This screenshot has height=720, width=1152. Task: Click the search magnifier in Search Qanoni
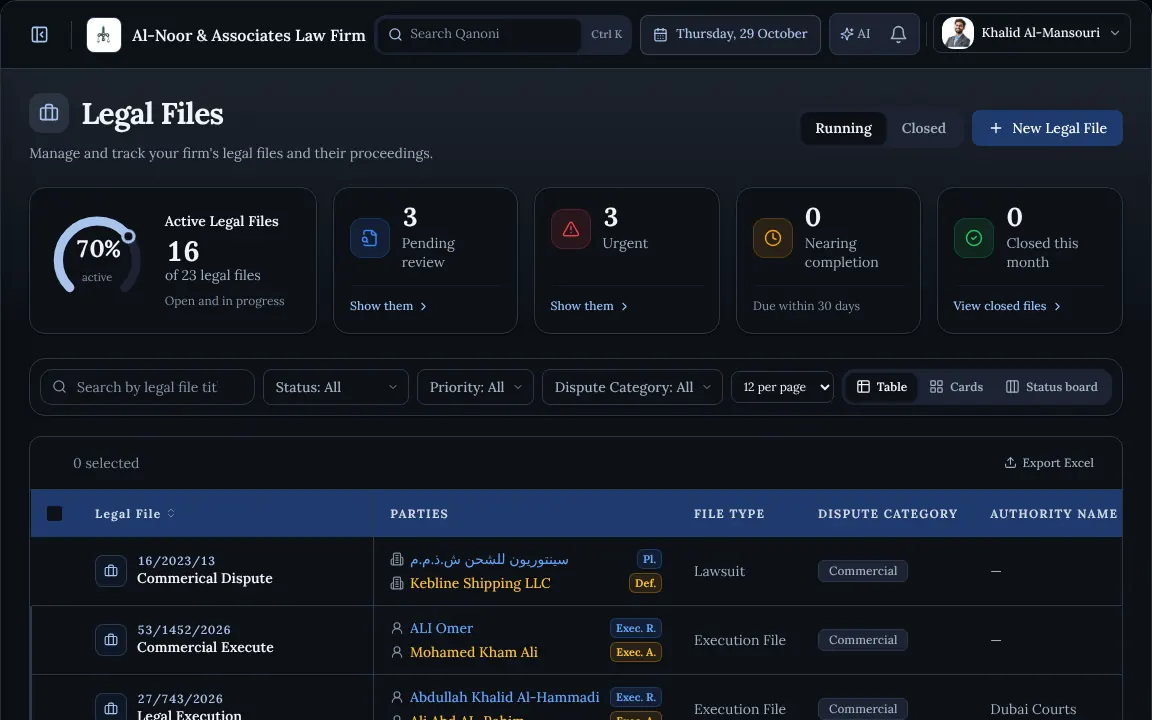point(395,35)
